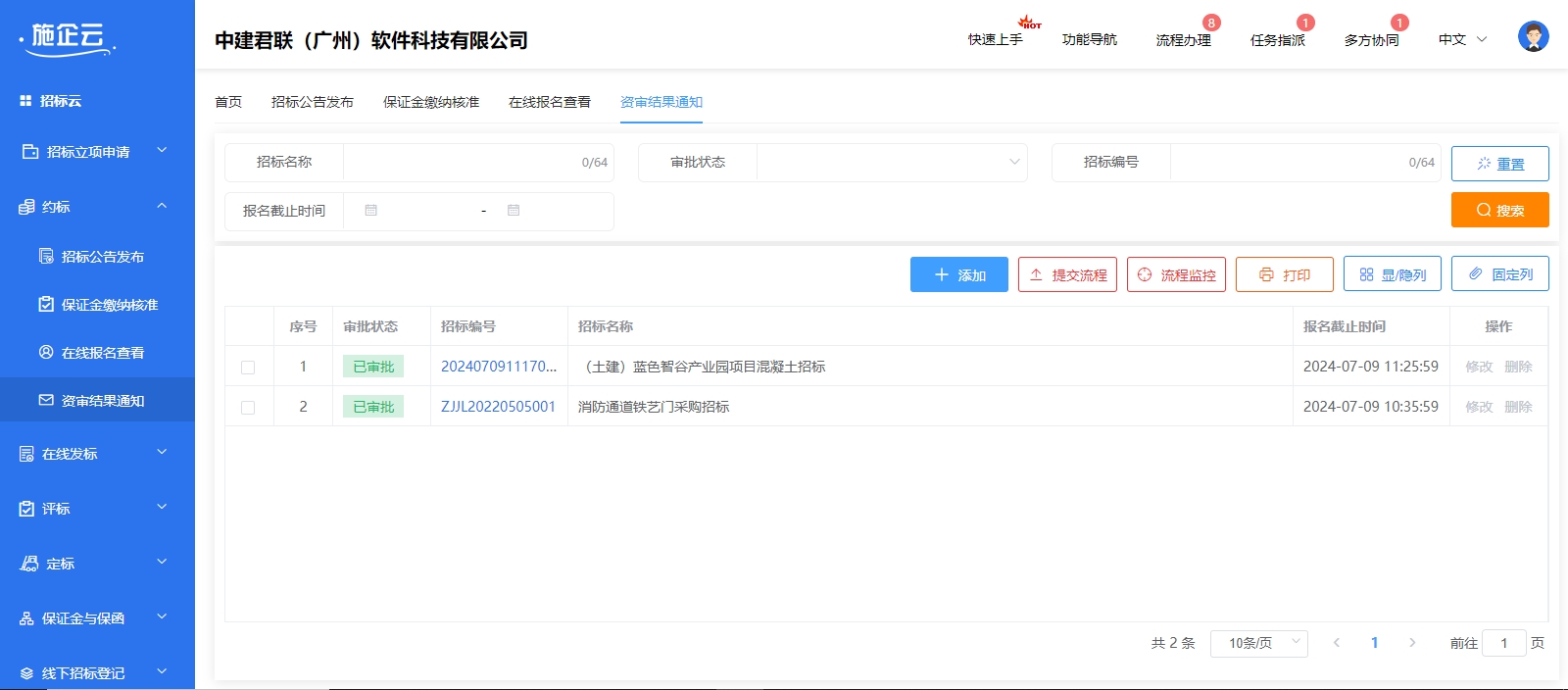Click the 打印 printer button
Image resolution: width=1568 pixels, height=690 pixels.
coord(1284,274)
